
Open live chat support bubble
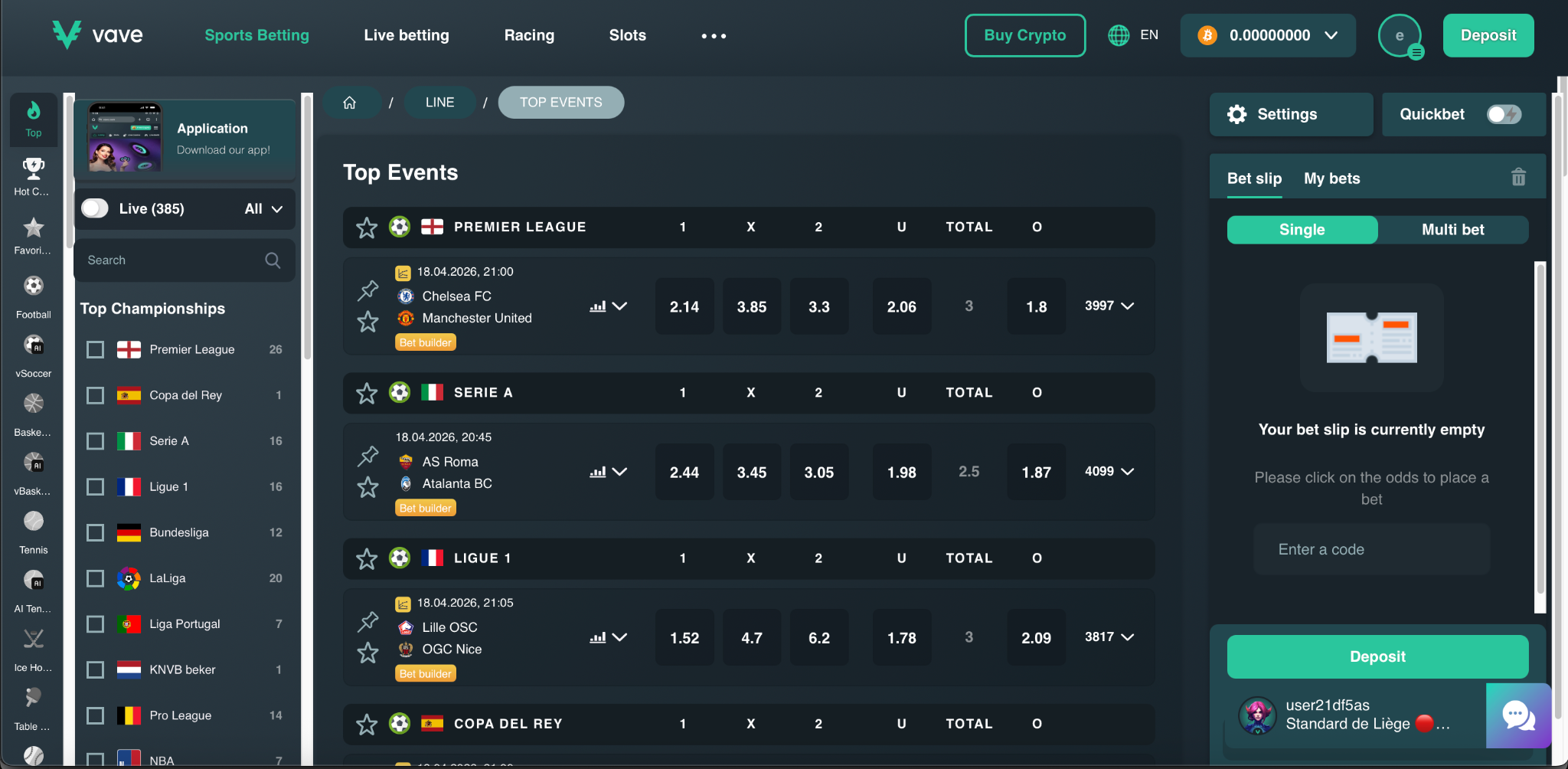[x=1518, y=715]
